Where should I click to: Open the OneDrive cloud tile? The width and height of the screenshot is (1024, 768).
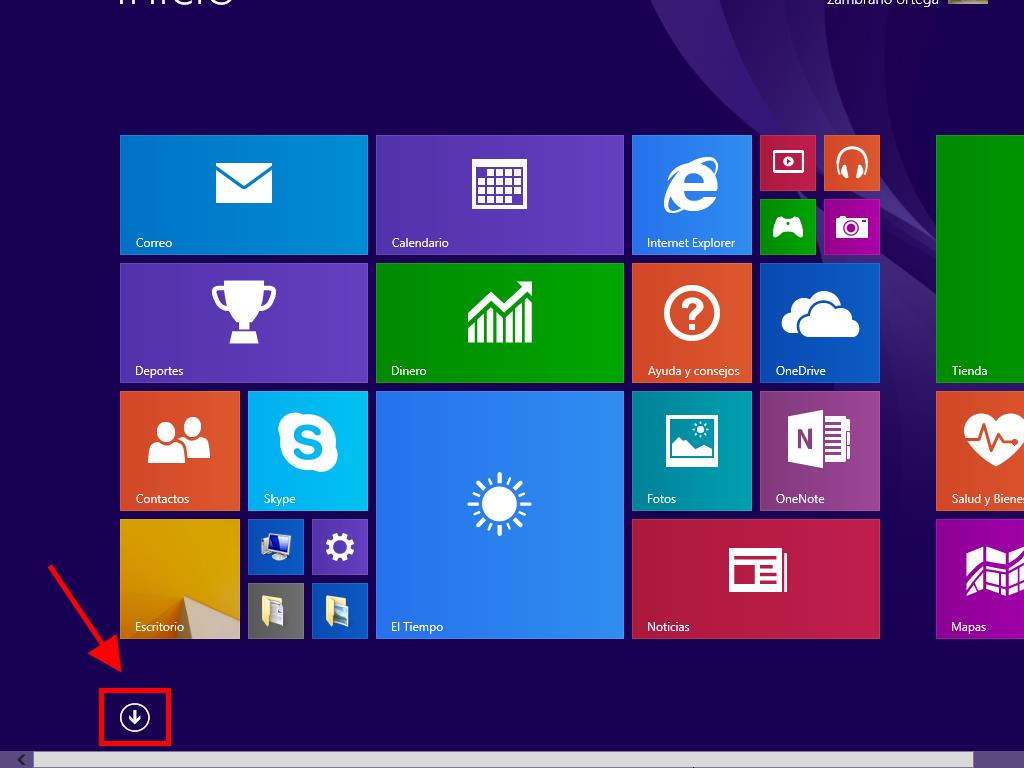tap(820, 323)
